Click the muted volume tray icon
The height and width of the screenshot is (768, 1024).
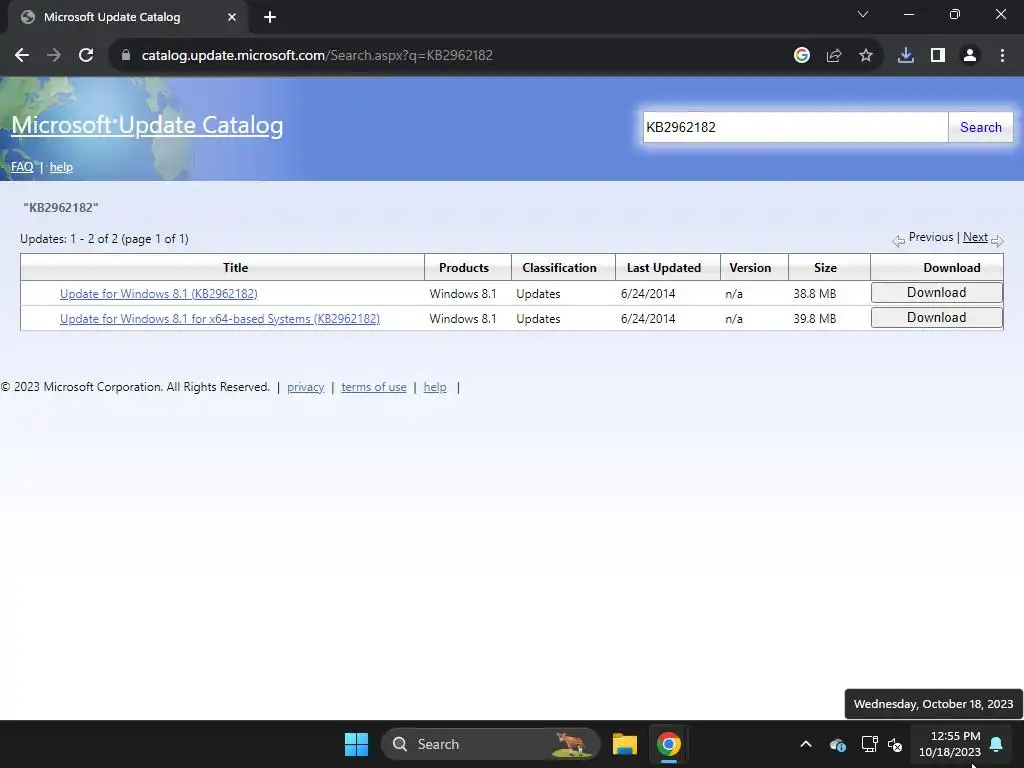895,744
